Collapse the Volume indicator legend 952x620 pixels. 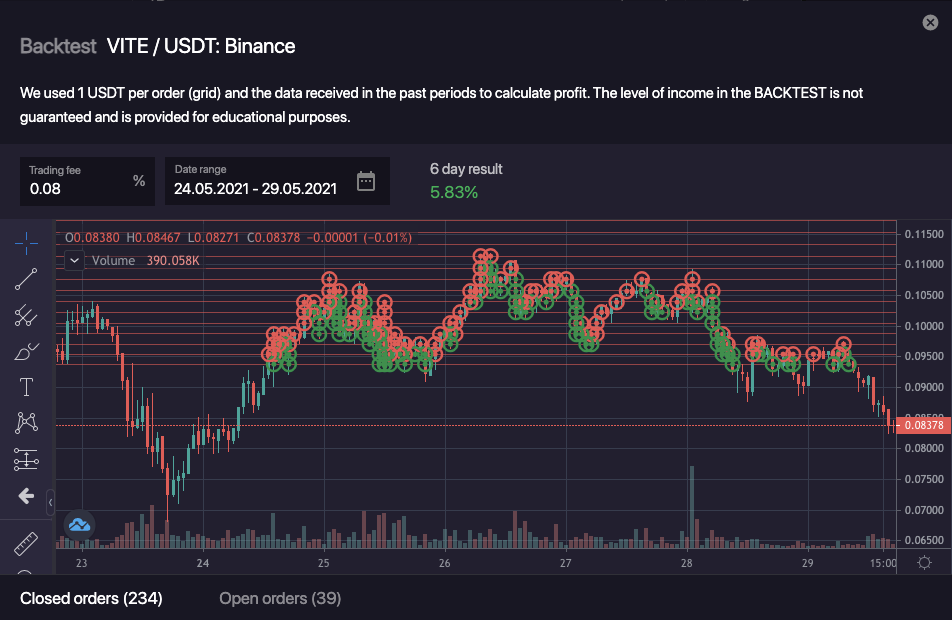coord(74,260)
